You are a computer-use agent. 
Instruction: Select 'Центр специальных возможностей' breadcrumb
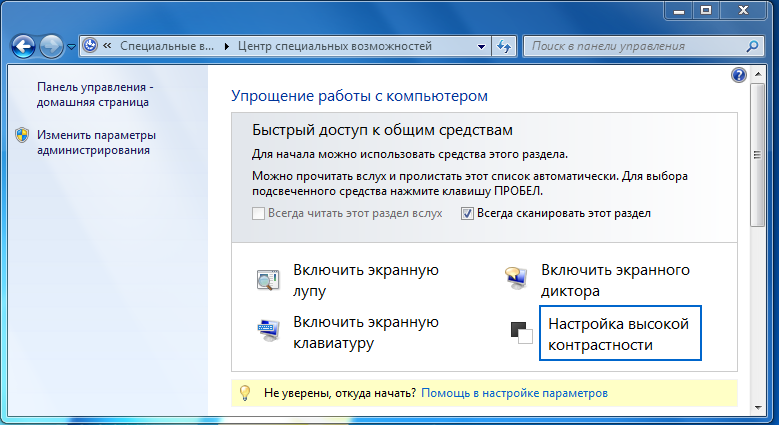[x=335, y=46]
